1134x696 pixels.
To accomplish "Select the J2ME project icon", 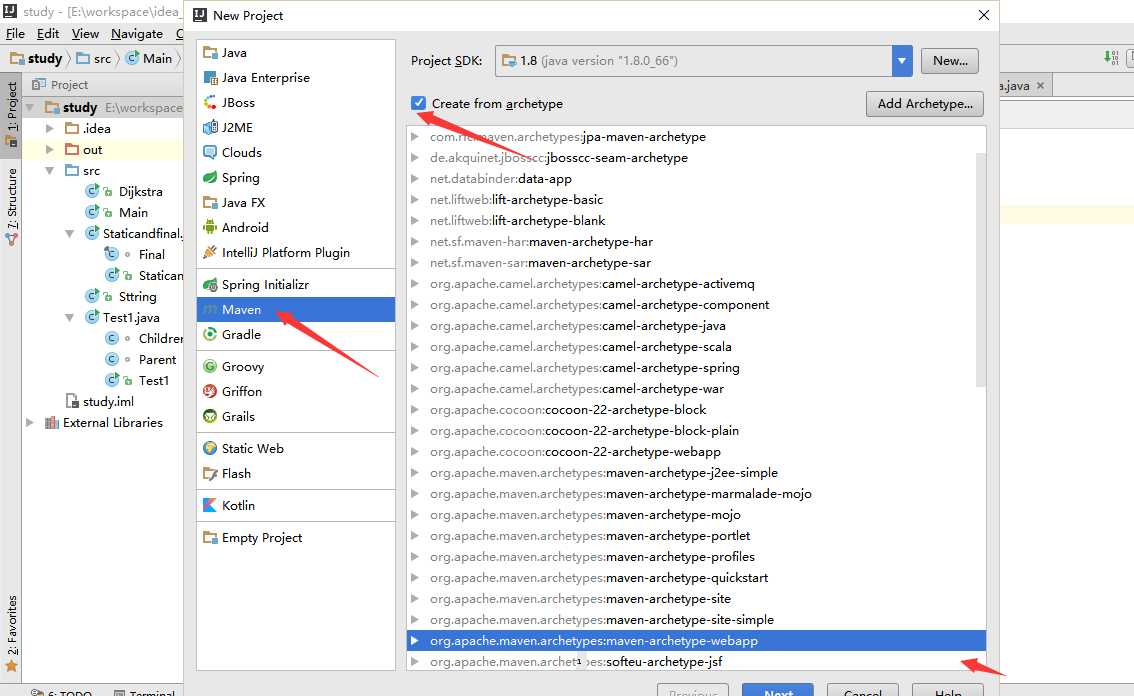I will [210, 127].
